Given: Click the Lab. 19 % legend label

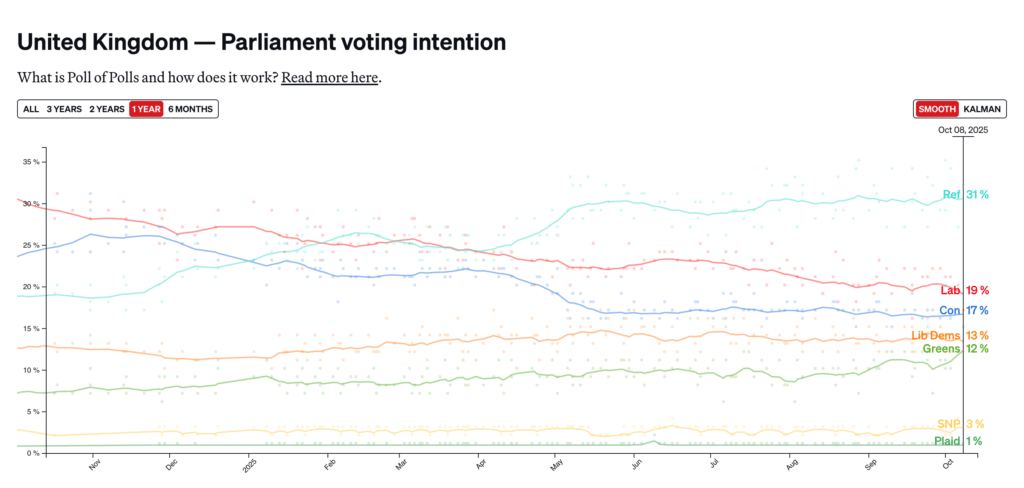Looking at the screenshot, I should pos(965,290).
